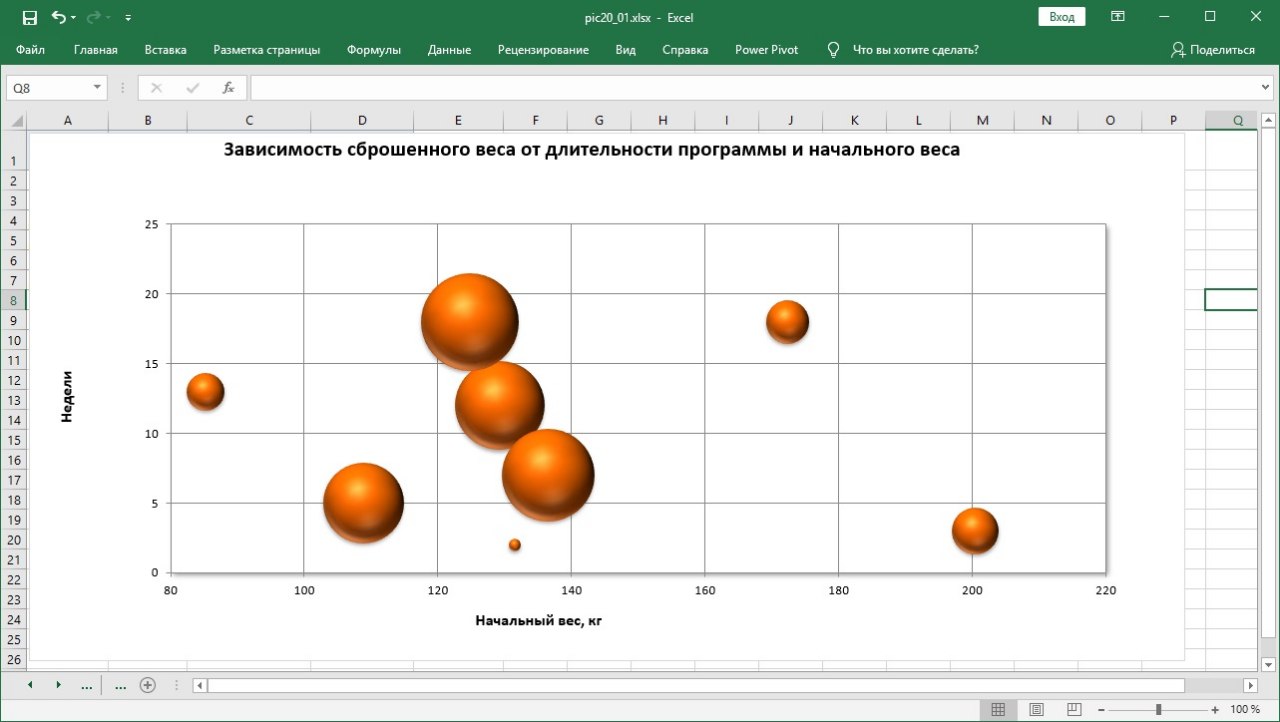Open the Insert Function fx icon
This screenshot has height=722, width=1280.
(228, 88)
